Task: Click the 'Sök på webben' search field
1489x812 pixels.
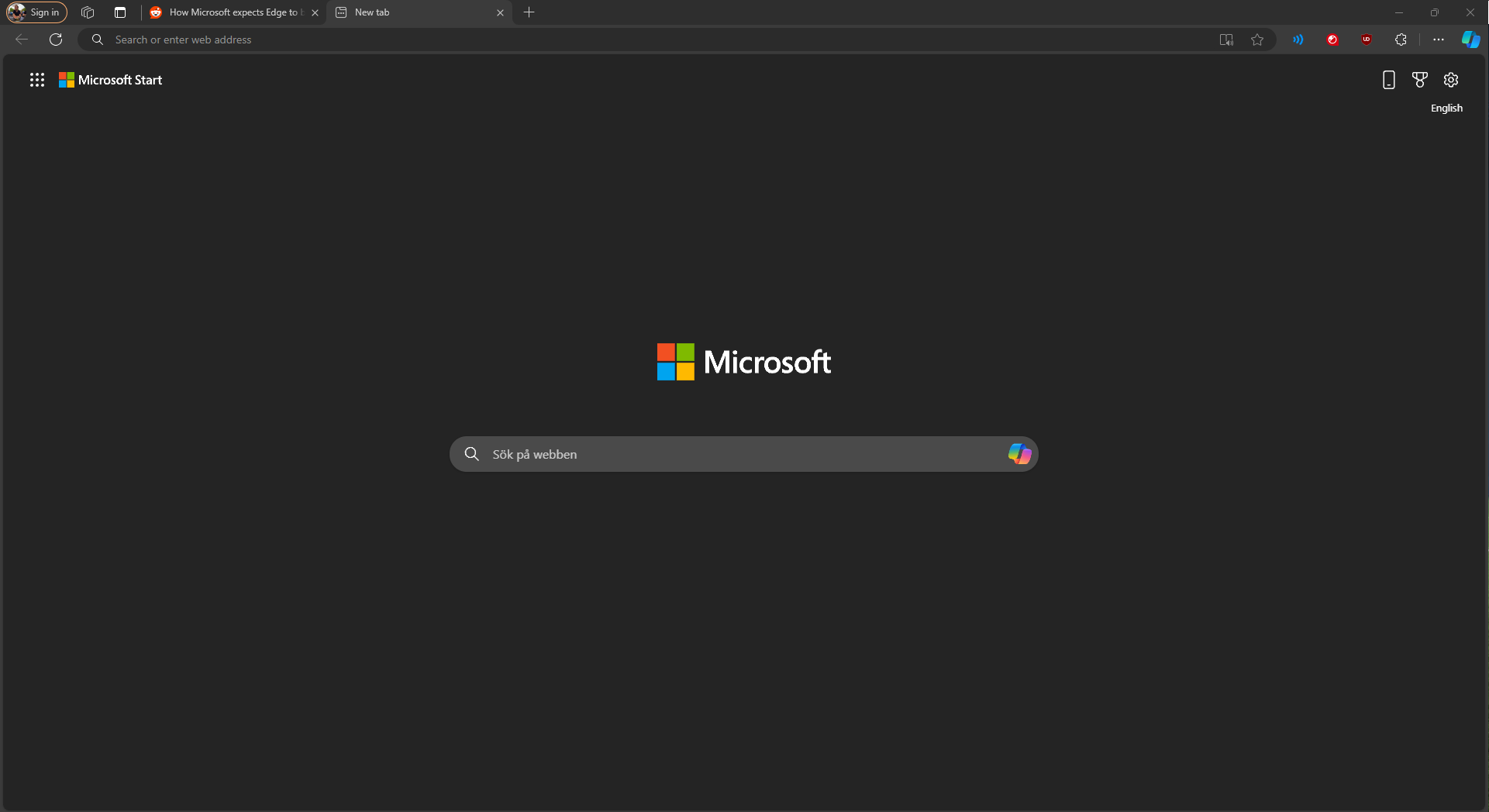Action: (x=744, y=454)
